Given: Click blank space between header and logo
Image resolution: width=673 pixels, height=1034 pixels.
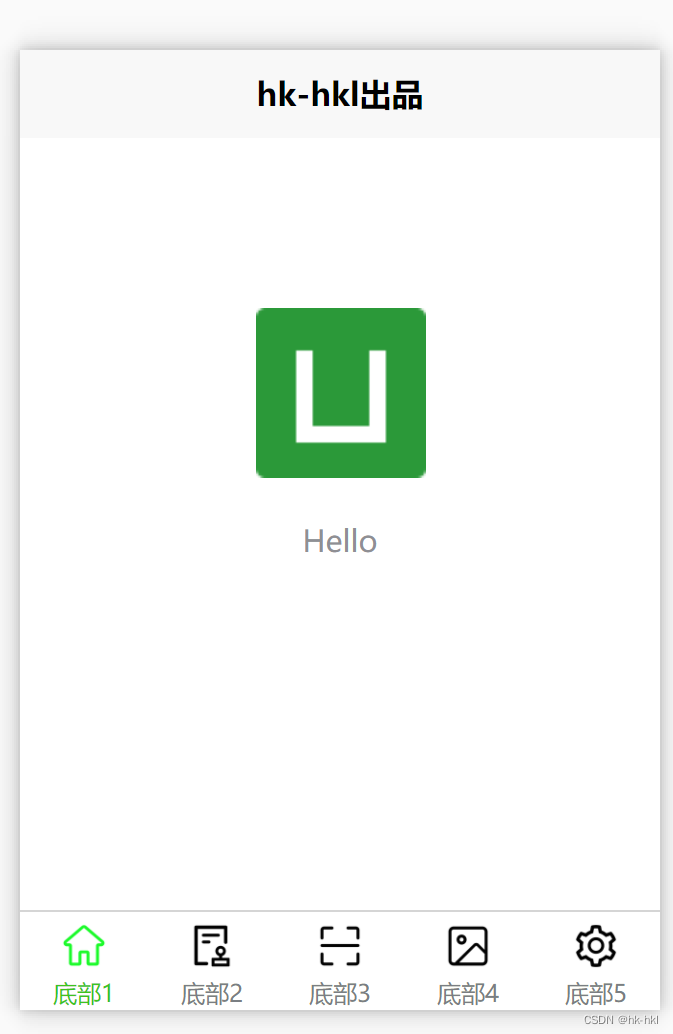Looking at the screenshot, I should [340, 223].
